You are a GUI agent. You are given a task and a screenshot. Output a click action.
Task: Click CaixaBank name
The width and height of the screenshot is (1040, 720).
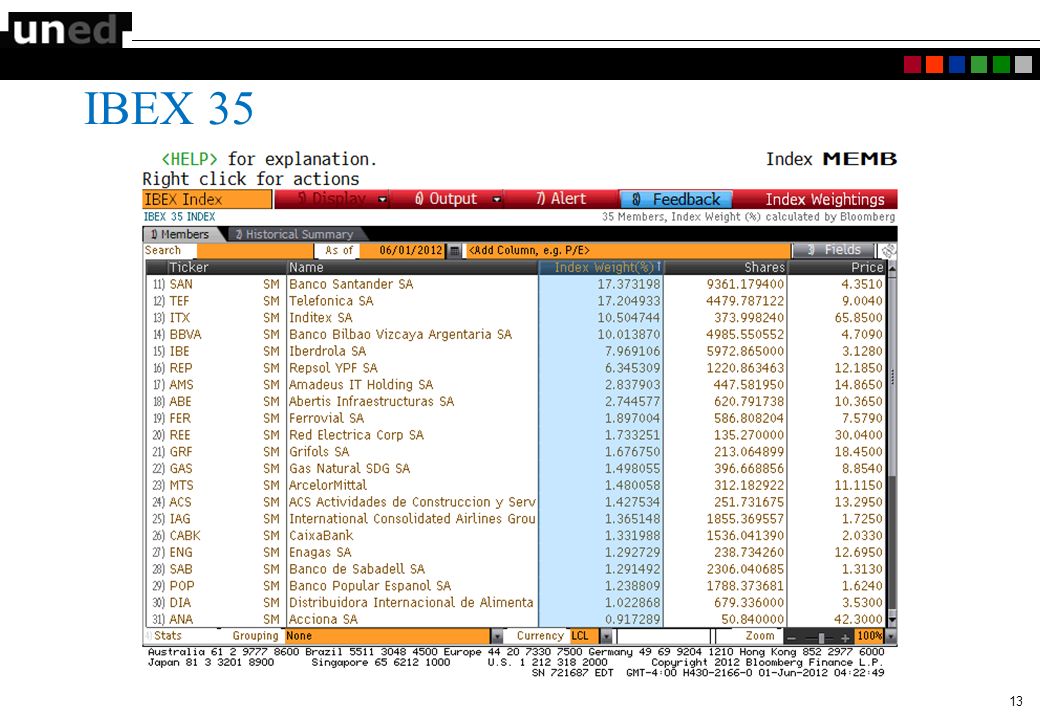pos(321,536)
